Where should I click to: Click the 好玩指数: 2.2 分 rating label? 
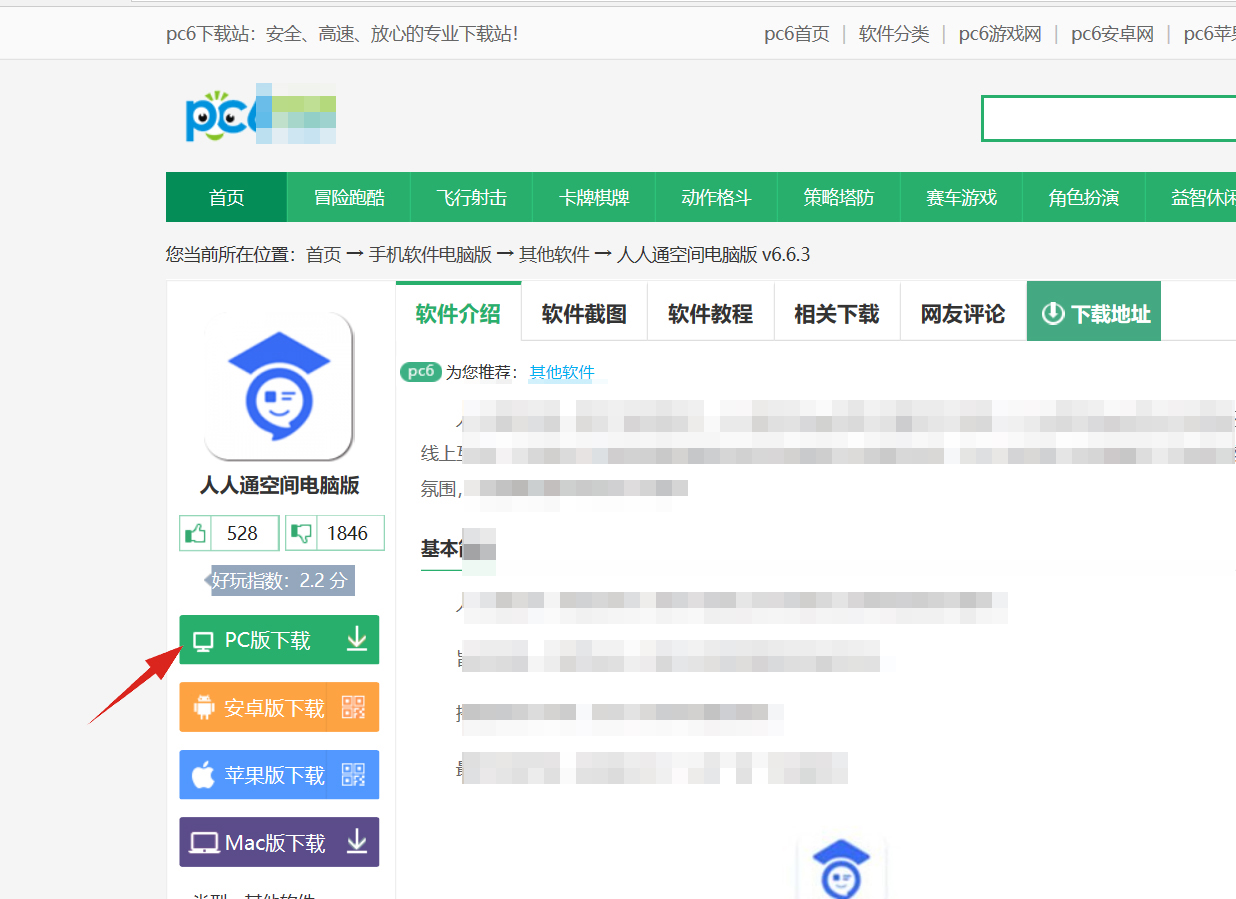click(x=279, y=580)
